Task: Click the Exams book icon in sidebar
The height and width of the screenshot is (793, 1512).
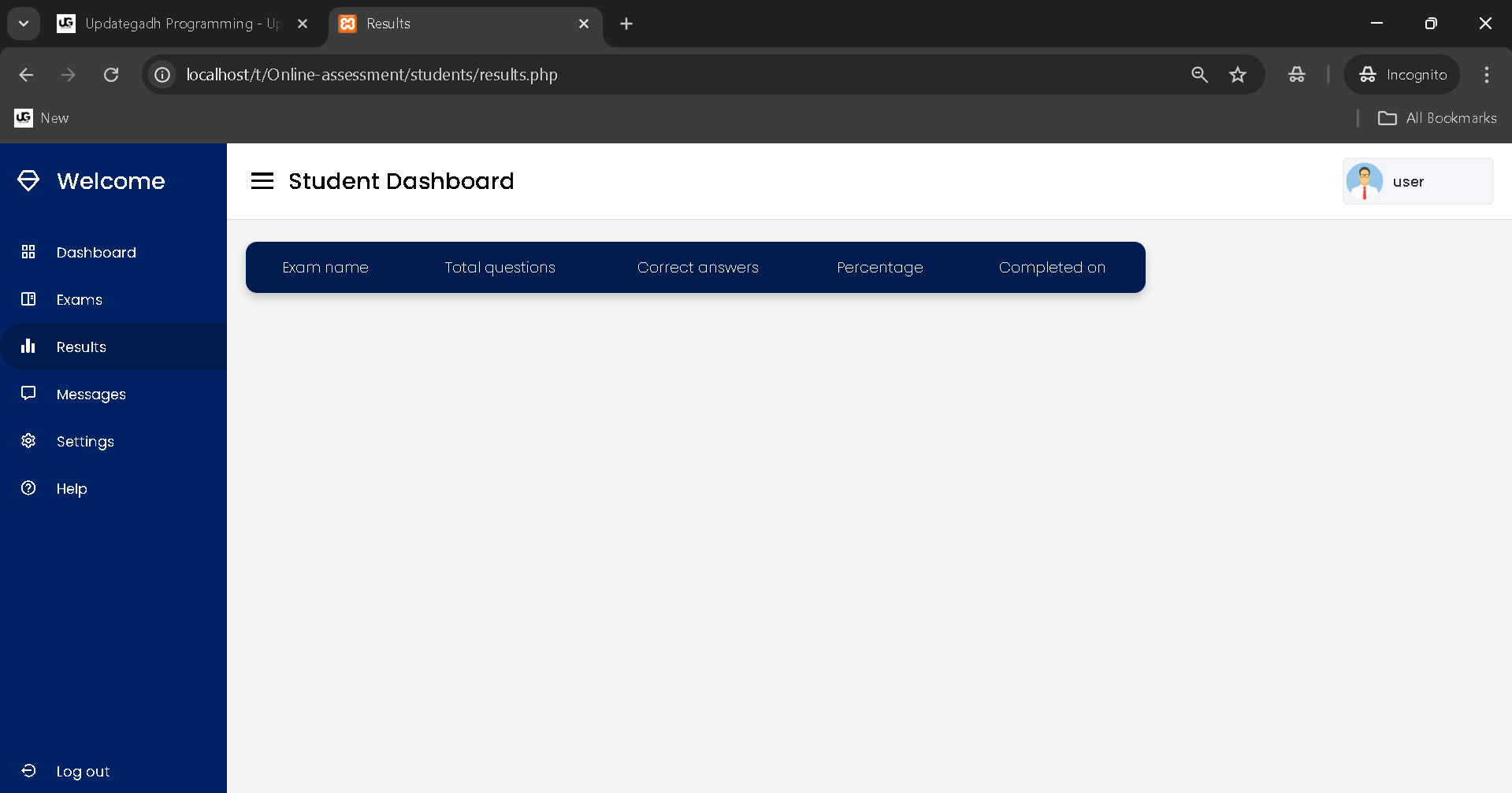Action: click(28, 299)
